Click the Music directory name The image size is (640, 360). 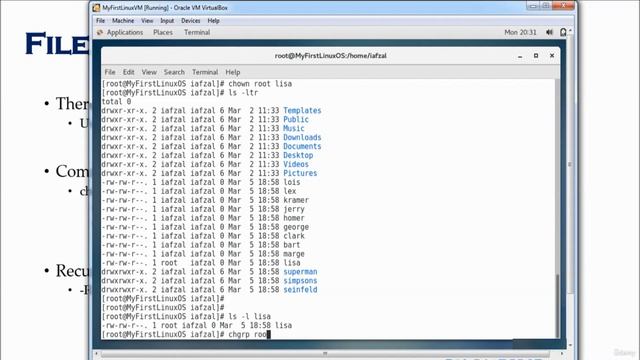[294, 129]
